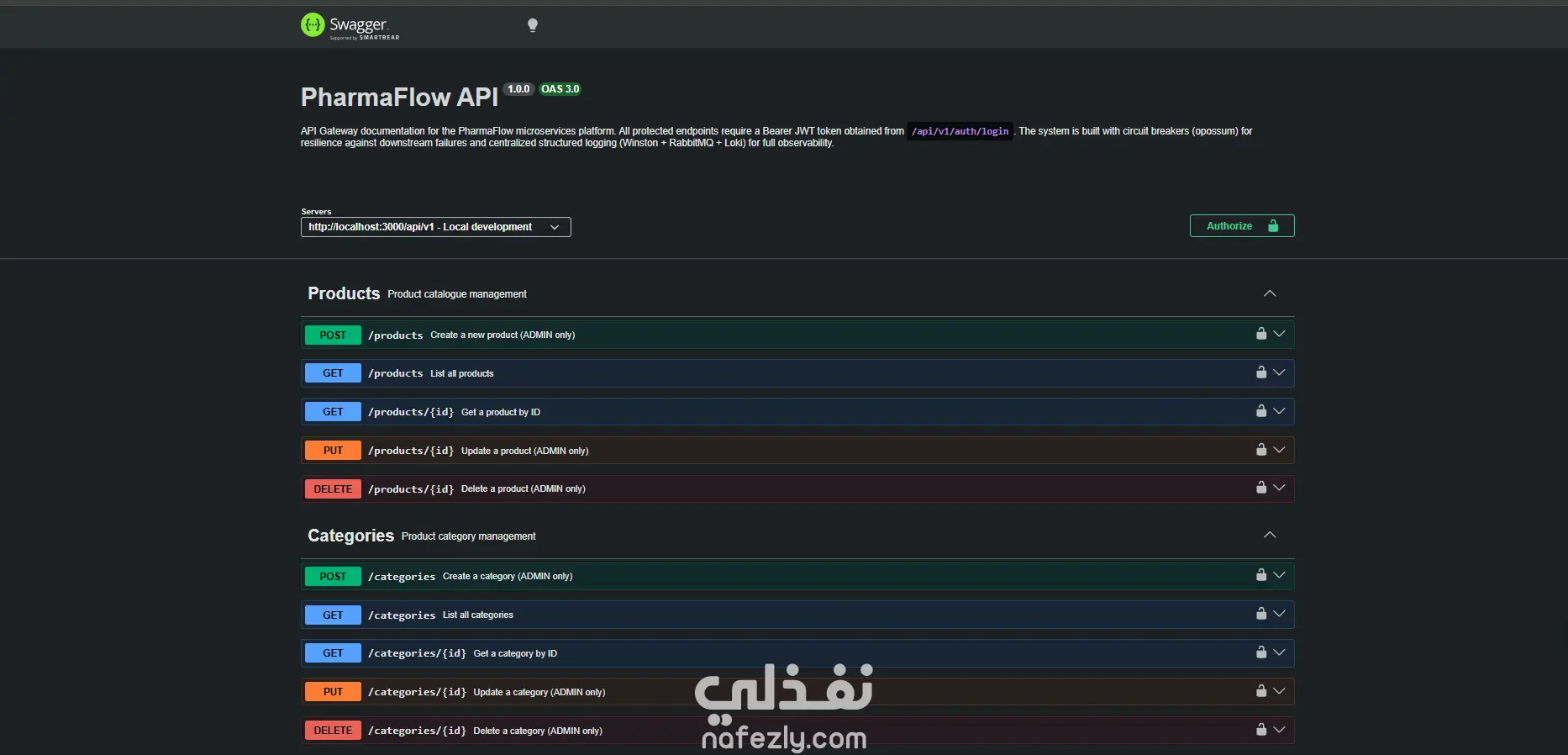Image resolution: width=1568 pixels, height=755 pixels.
Task: Click GET badge for Get a category by ID
Action: (333, 653)
